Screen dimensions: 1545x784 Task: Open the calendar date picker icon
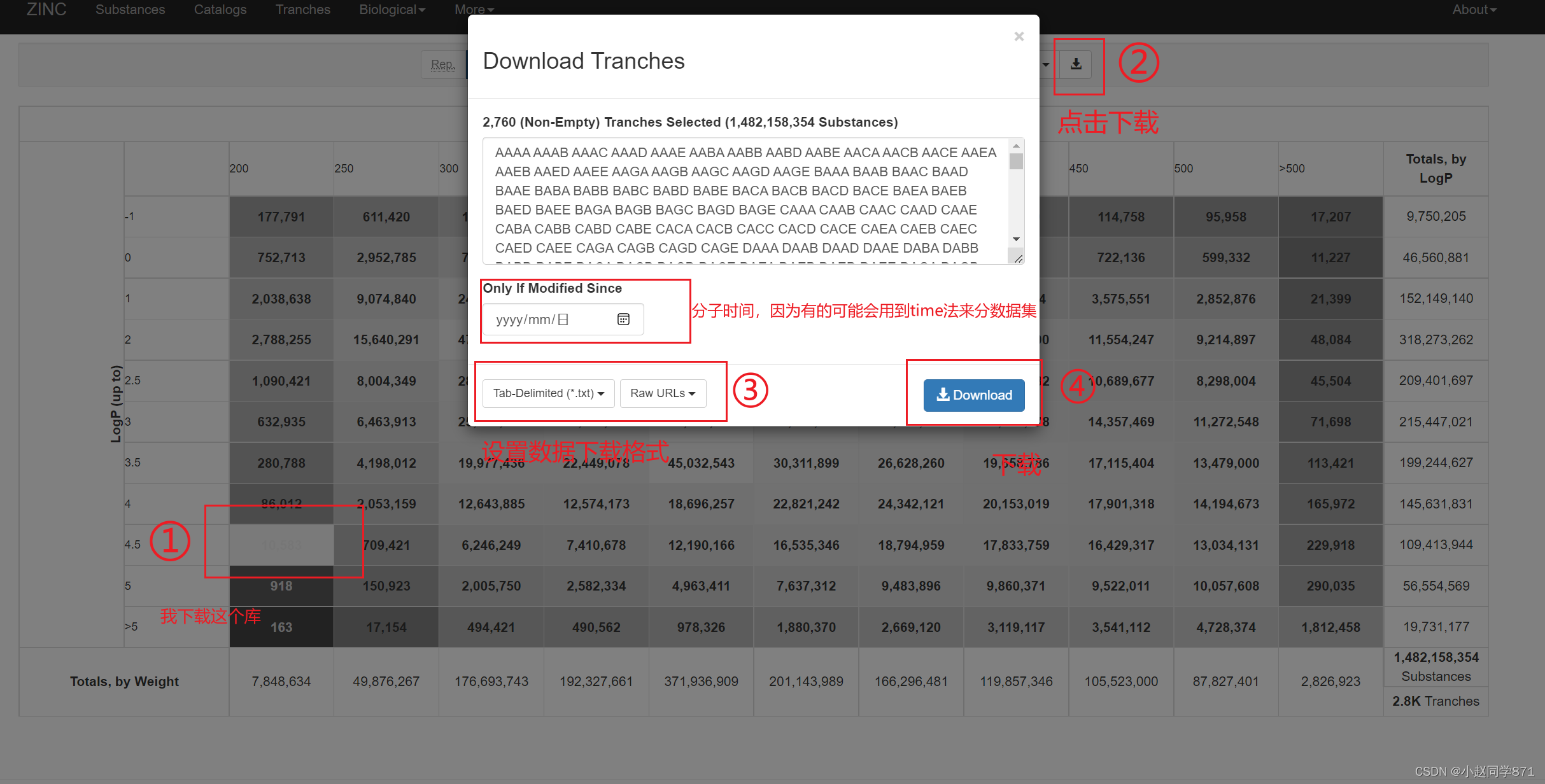tap(623, 319)
